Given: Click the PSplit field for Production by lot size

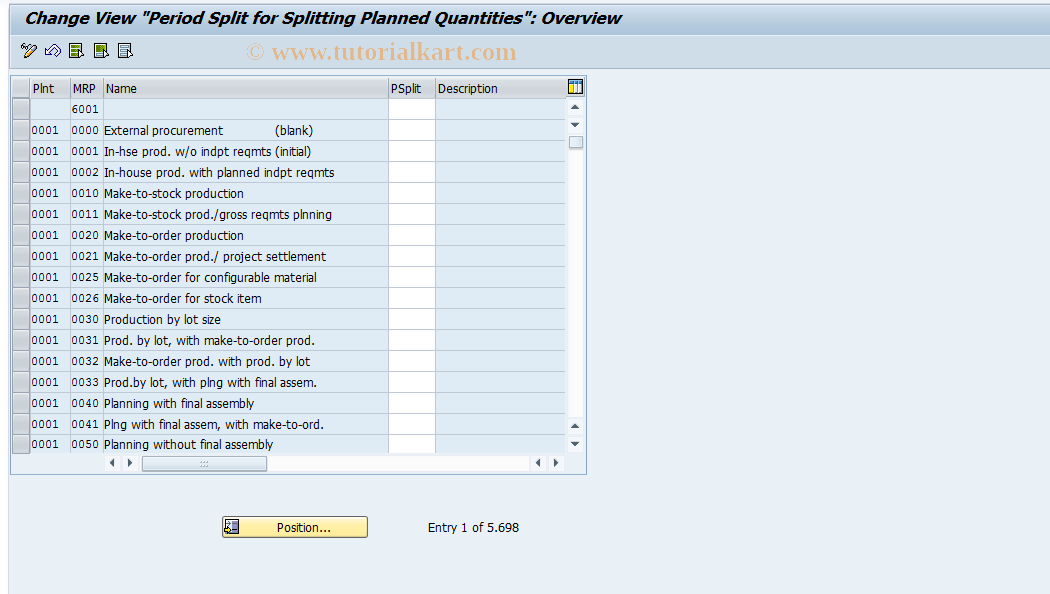Looking at the screenshot, I should coord(412,319).
